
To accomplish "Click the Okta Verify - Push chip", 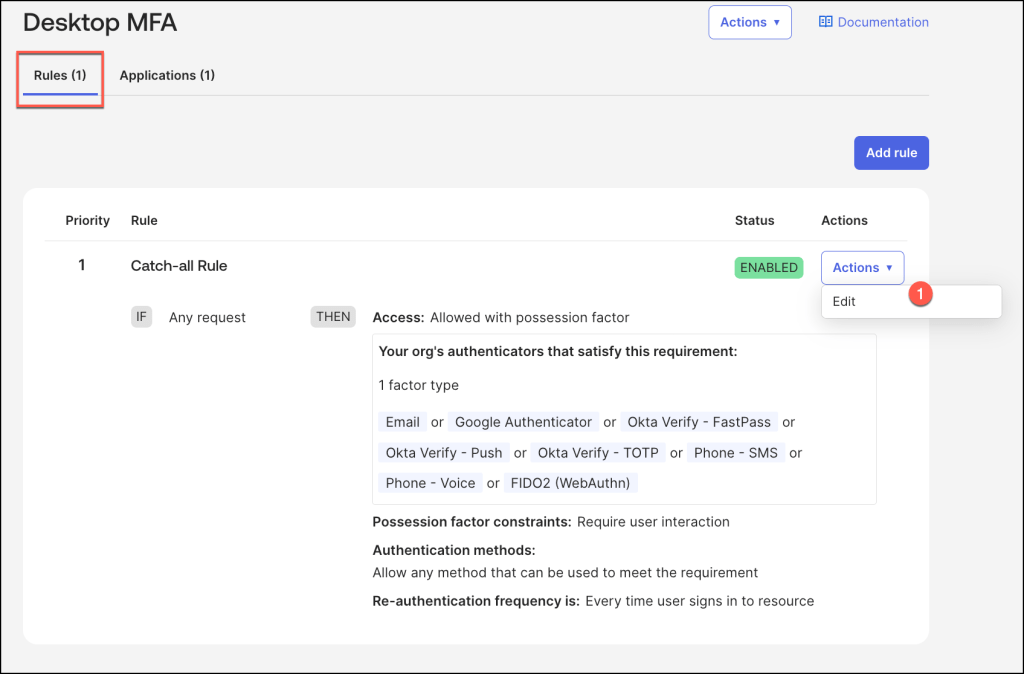I will pos(444,453).
